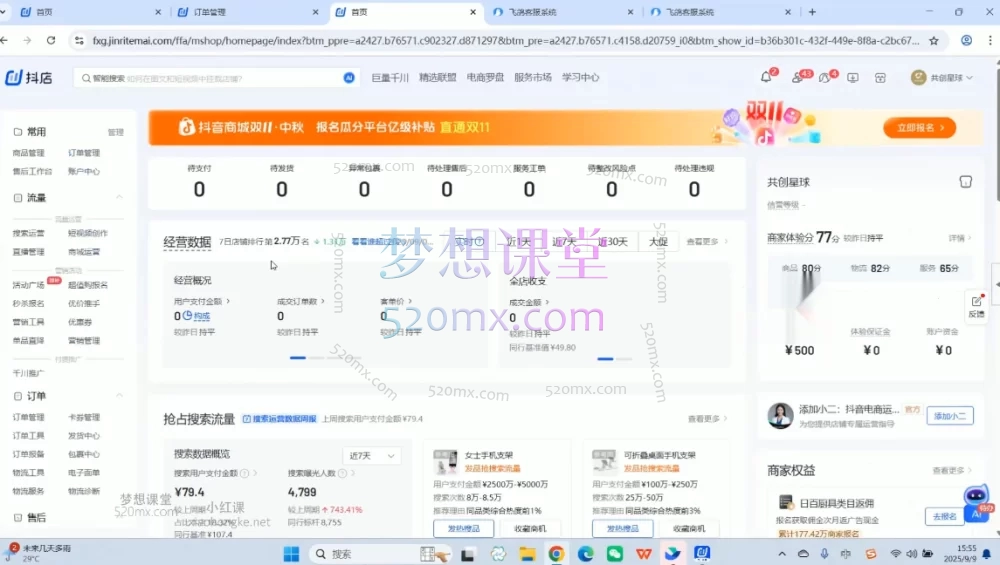Open Chrome from the Windows taskbar

(x=556, y=554)
